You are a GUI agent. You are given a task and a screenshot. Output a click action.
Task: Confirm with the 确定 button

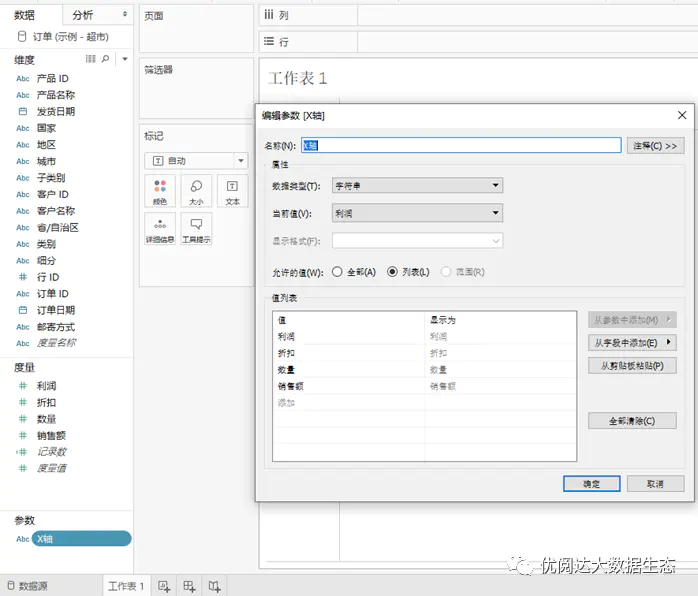pyautogui.click(x=592, y=484)
